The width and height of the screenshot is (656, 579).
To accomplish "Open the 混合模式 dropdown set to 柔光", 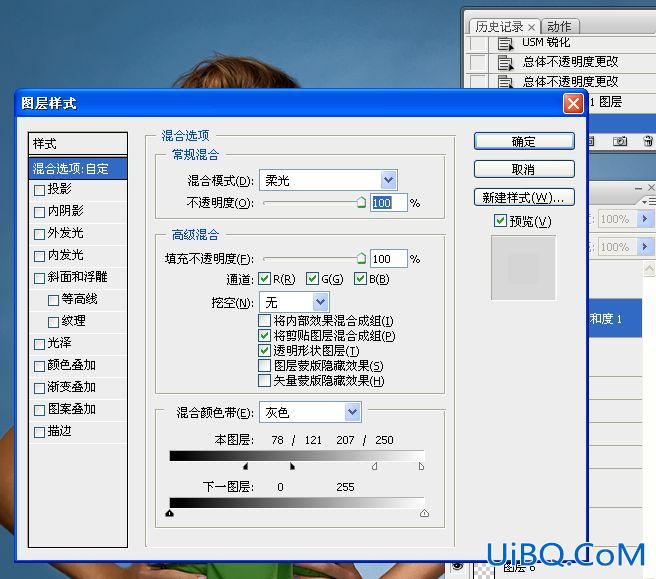I will pyautogui.click(x=328, y=180).
